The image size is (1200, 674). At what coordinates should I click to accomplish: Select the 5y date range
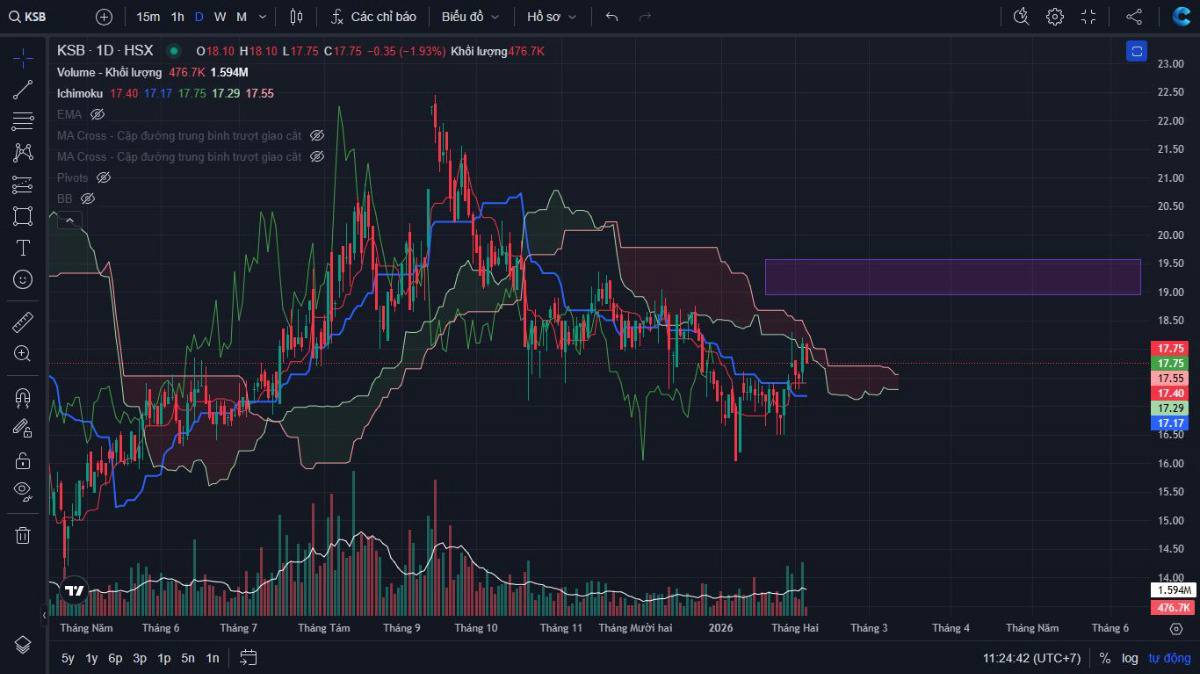click(x=67, y=658)
